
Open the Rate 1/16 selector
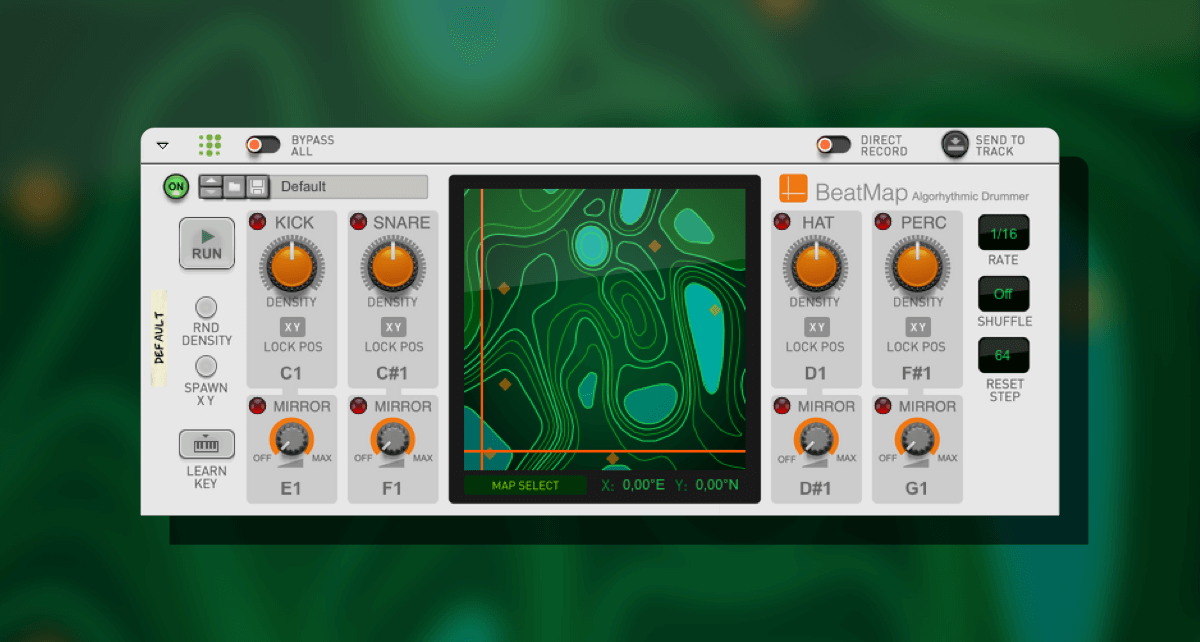click(x=1003, y=233)
